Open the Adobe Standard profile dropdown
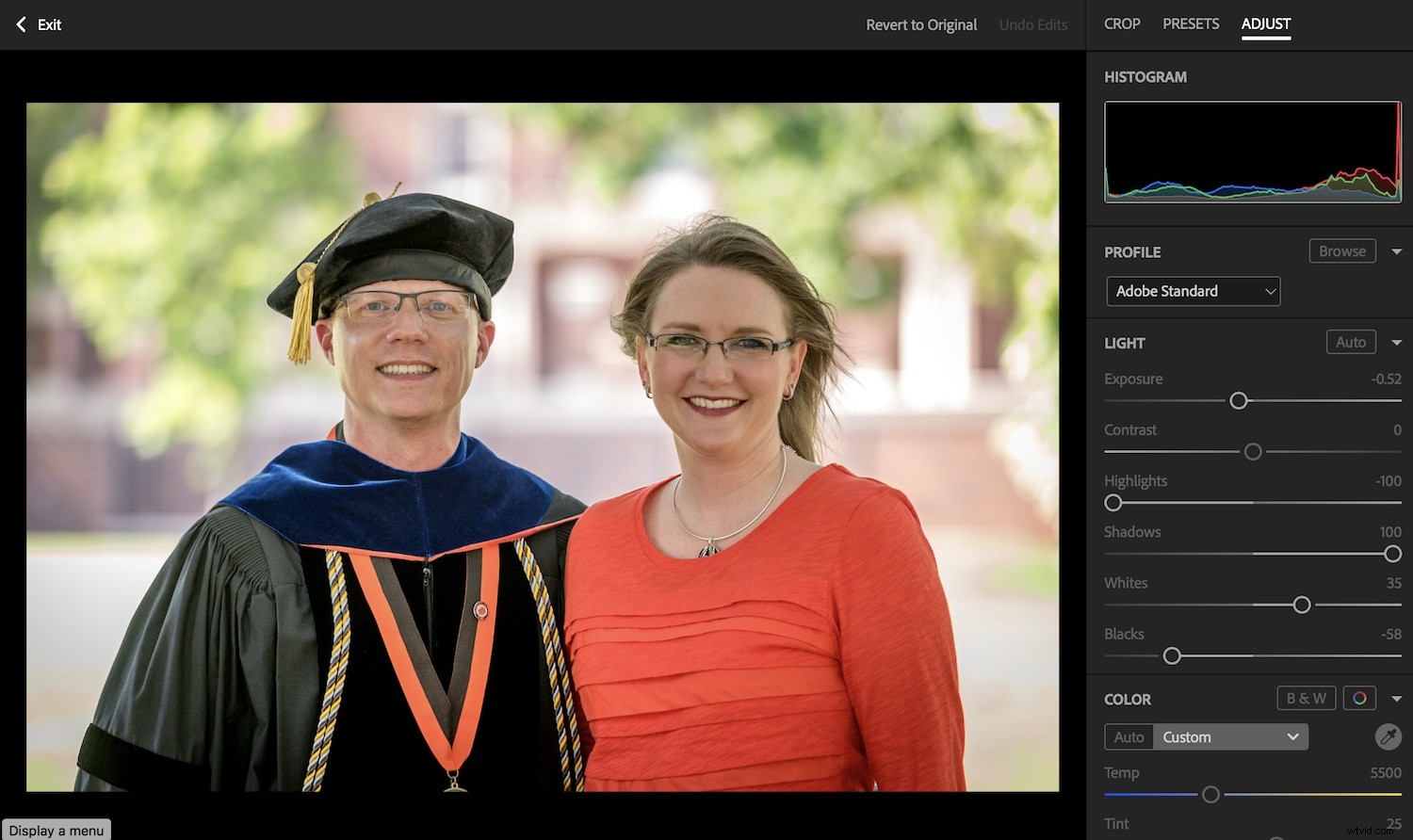 pyautogui.click(x=1193, y=291)
